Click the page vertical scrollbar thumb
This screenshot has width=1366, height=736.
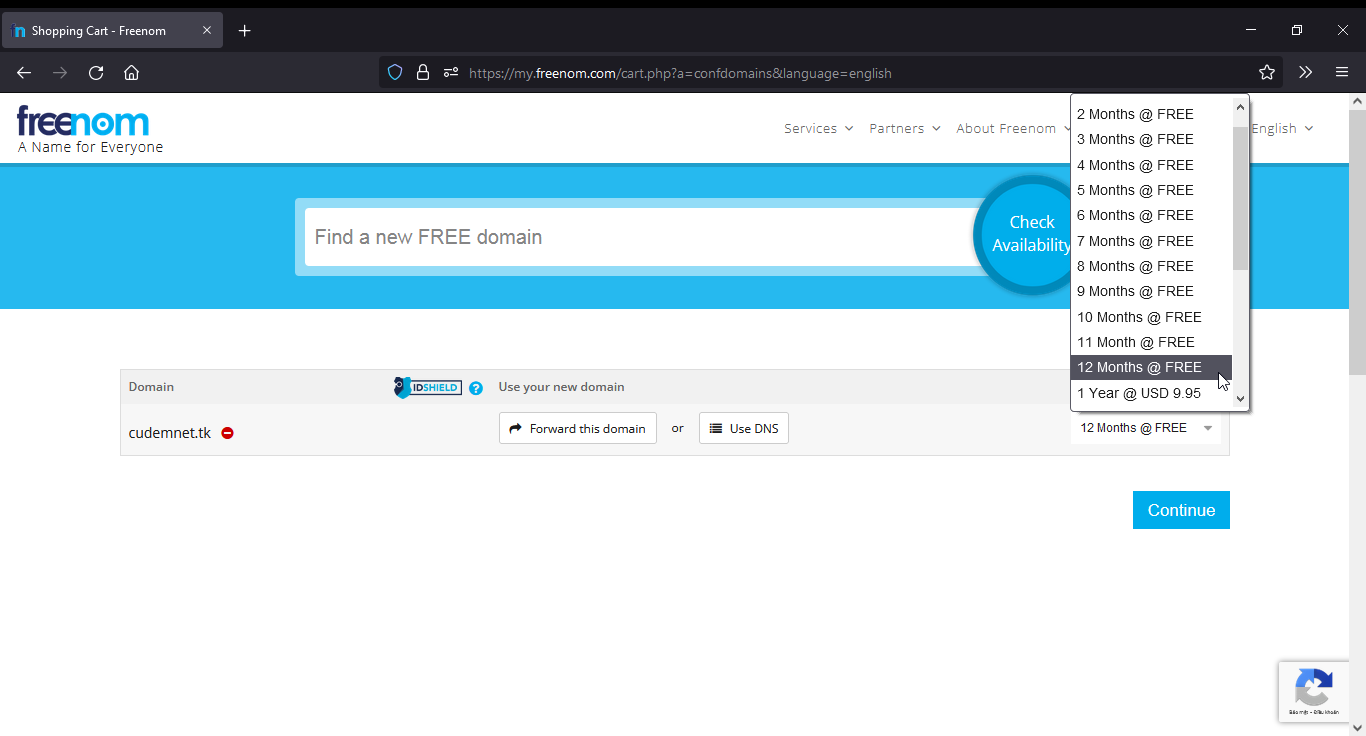coord(1357,242)
